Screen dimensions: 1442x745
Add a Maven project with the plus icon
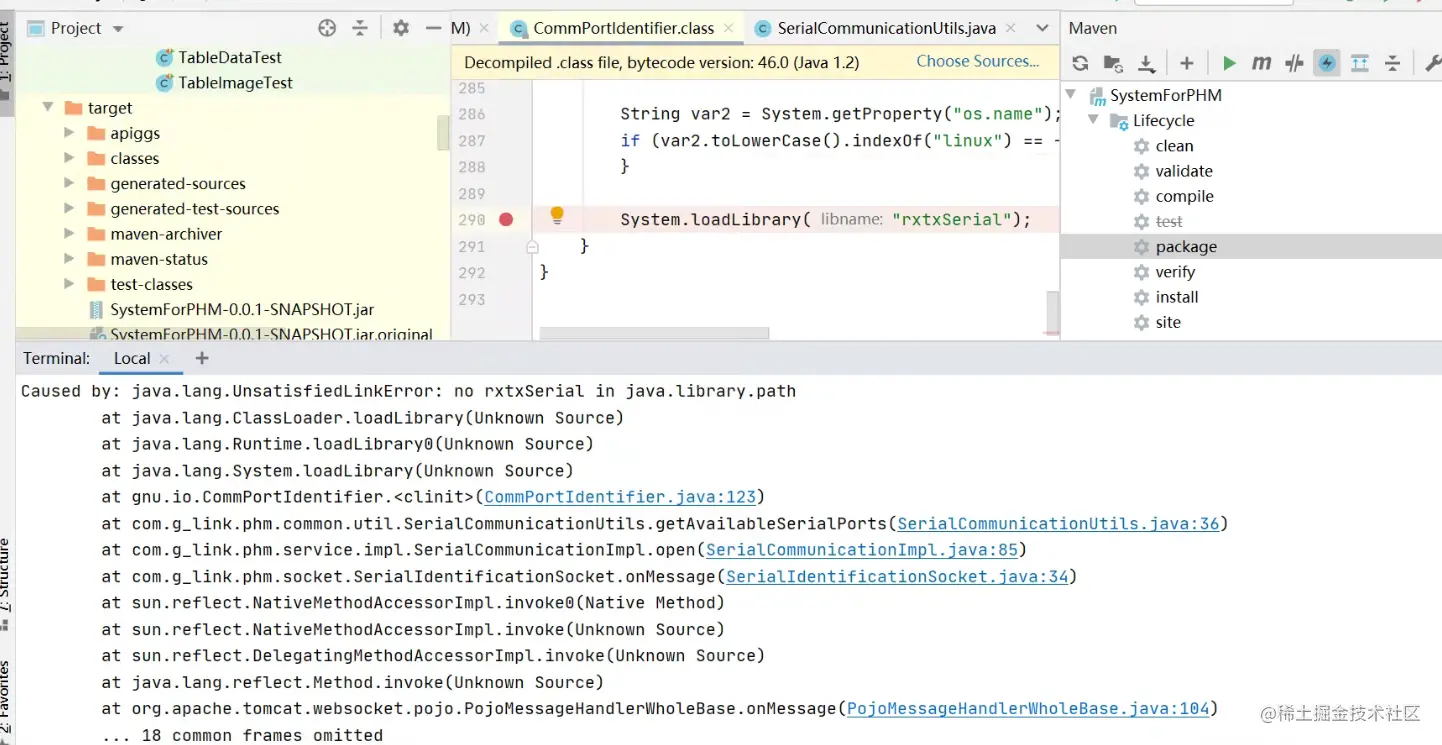point(1187,63)
